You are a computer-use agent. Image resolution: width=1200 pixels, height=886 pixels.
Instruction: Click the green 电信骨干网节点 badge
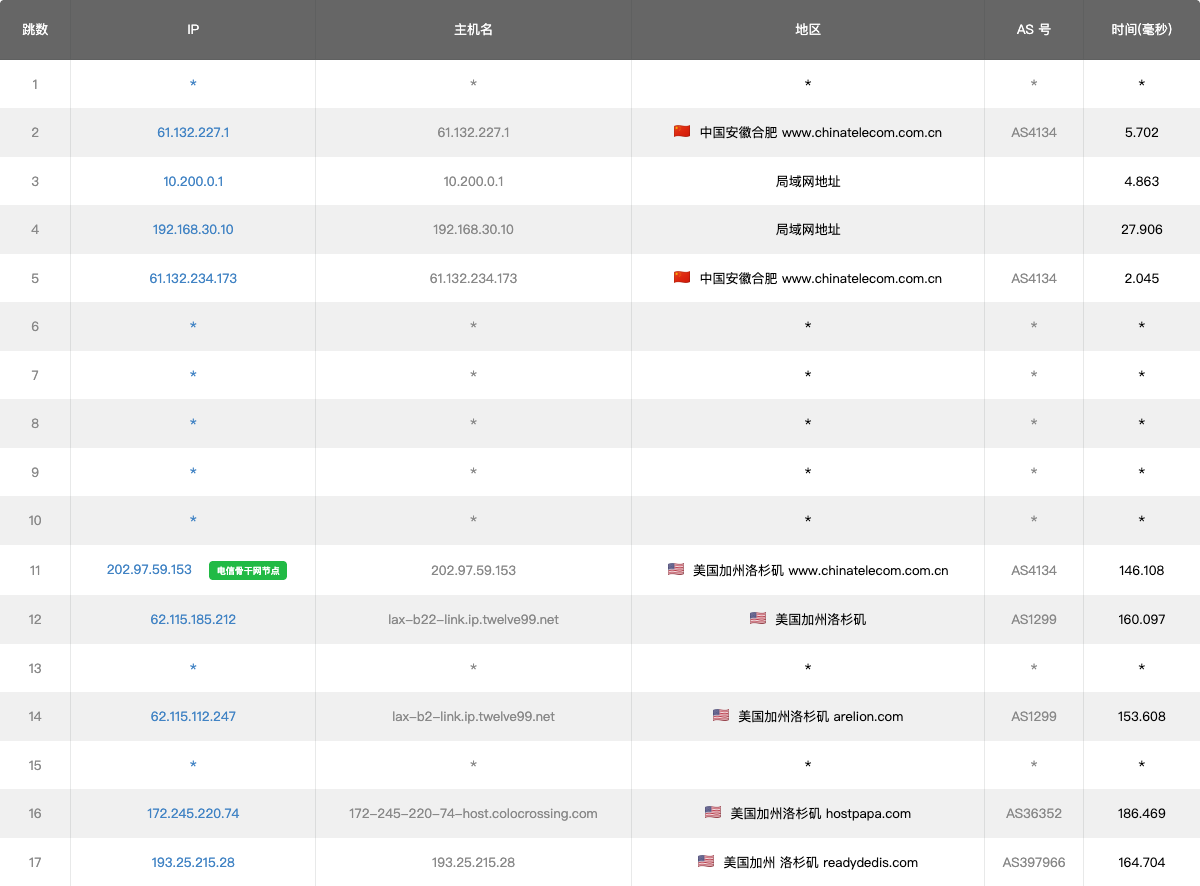click(x=248, y=571)
